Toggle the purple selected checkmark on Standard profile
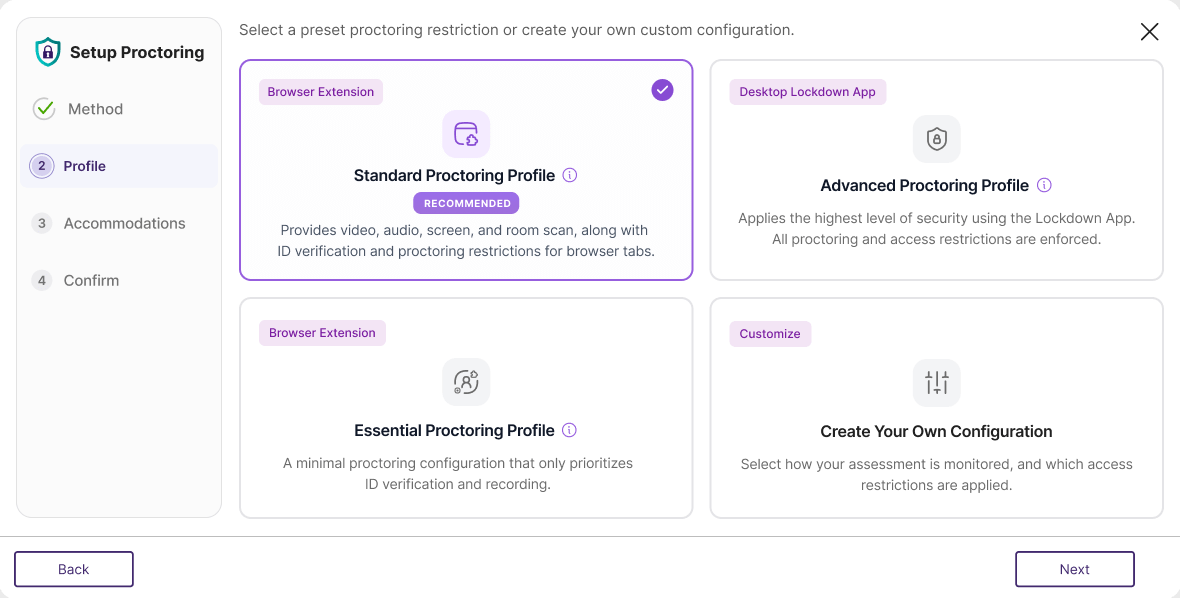 662,90
